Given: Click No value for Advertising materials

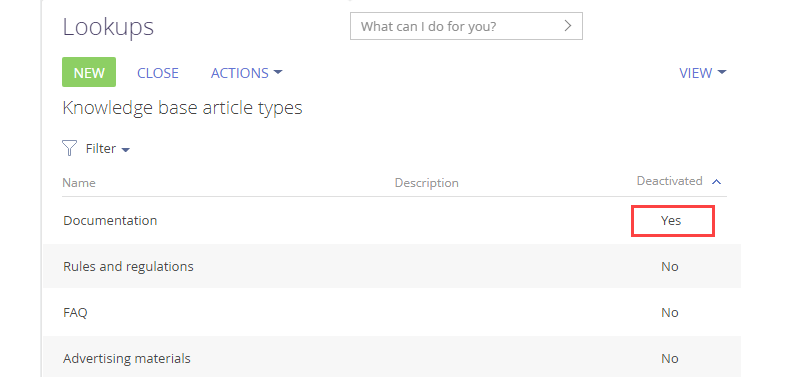Looking at the screenshot, I should click(x=670, y=359).
